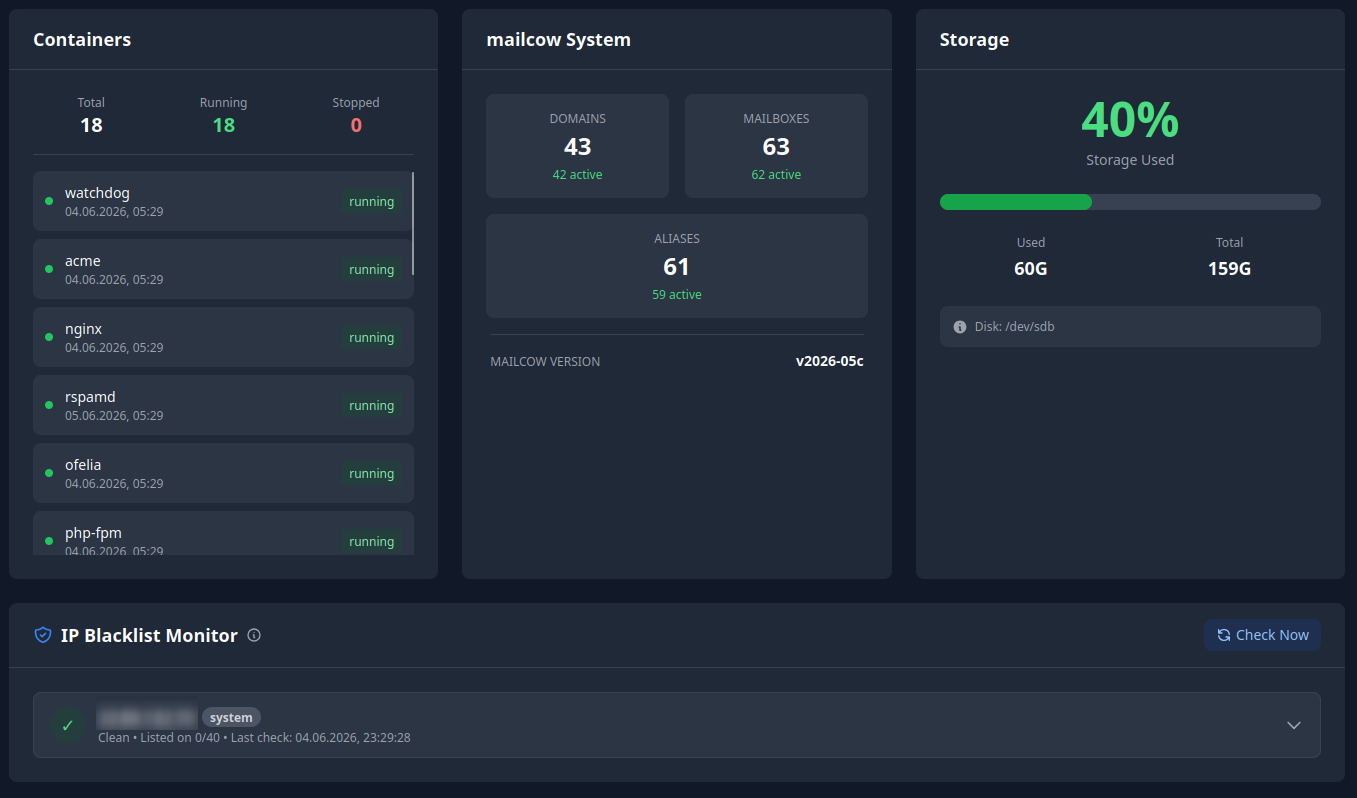Expand the blacklist entry using chevron arrow
The height and width of the screenshot is (798, 1357).
pyautogui.click(x=1294, y=725)
